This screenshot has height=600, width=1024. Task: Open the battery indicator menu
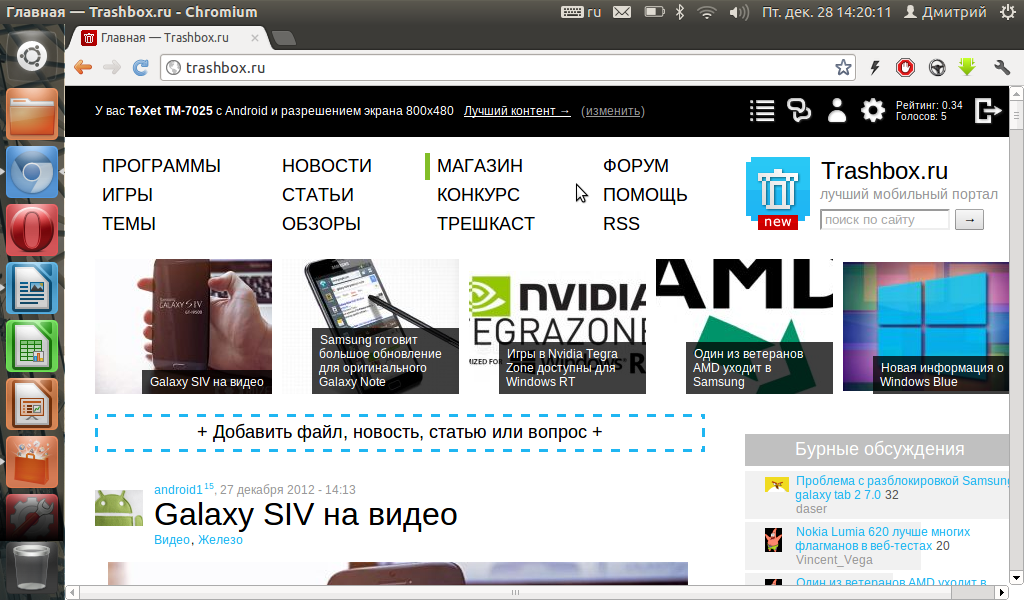click(654, 12)
